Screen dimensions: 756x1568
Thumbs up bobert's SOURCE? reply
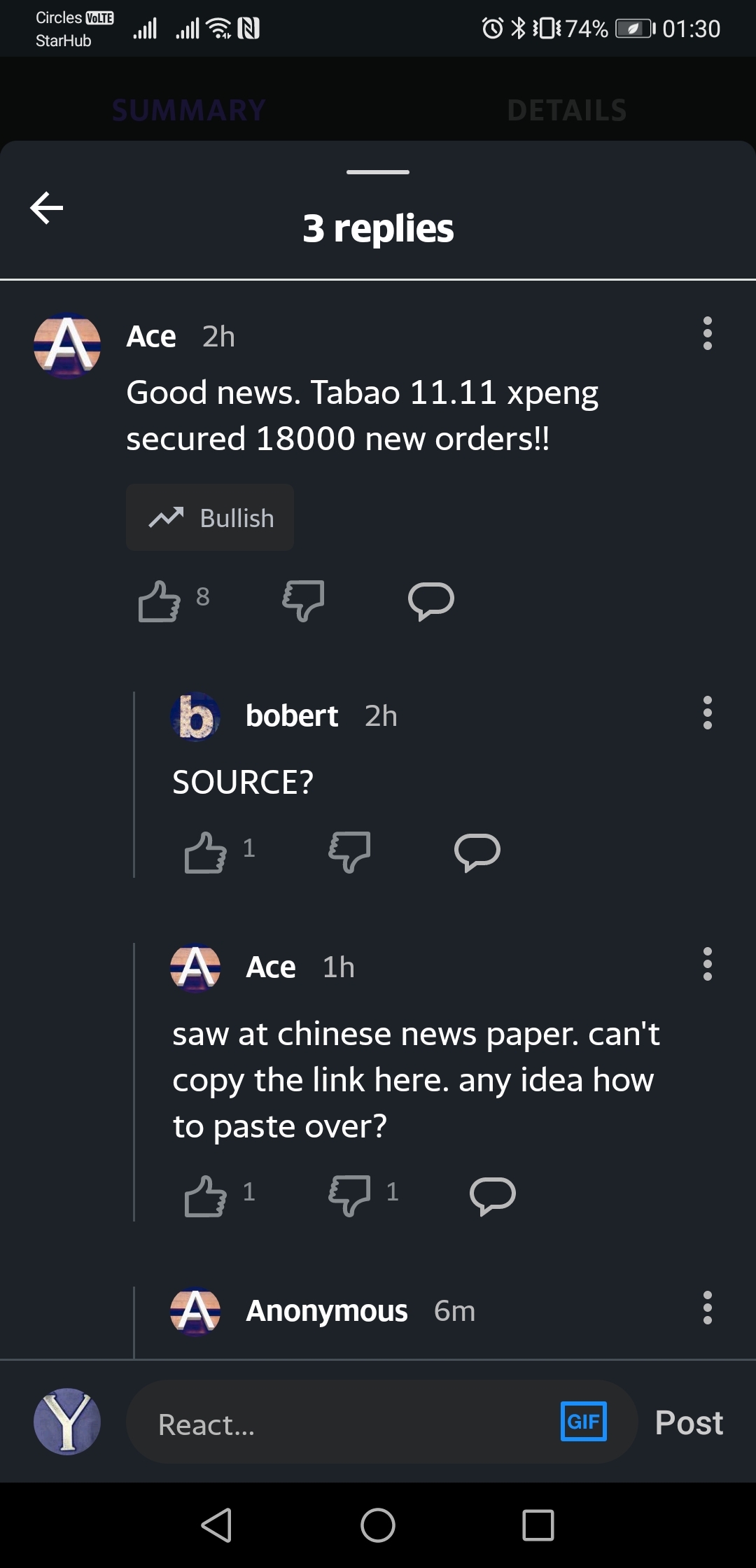click(x=205, y=852)
